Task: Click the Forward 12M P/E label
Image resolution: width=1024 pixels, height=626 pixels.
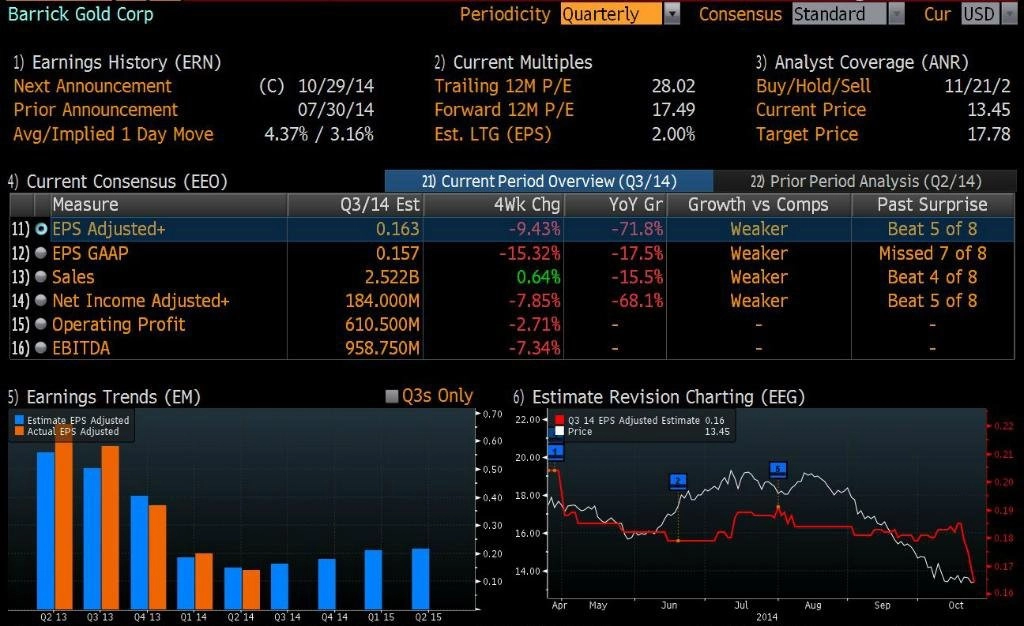Action: click(x=504, y=110)
